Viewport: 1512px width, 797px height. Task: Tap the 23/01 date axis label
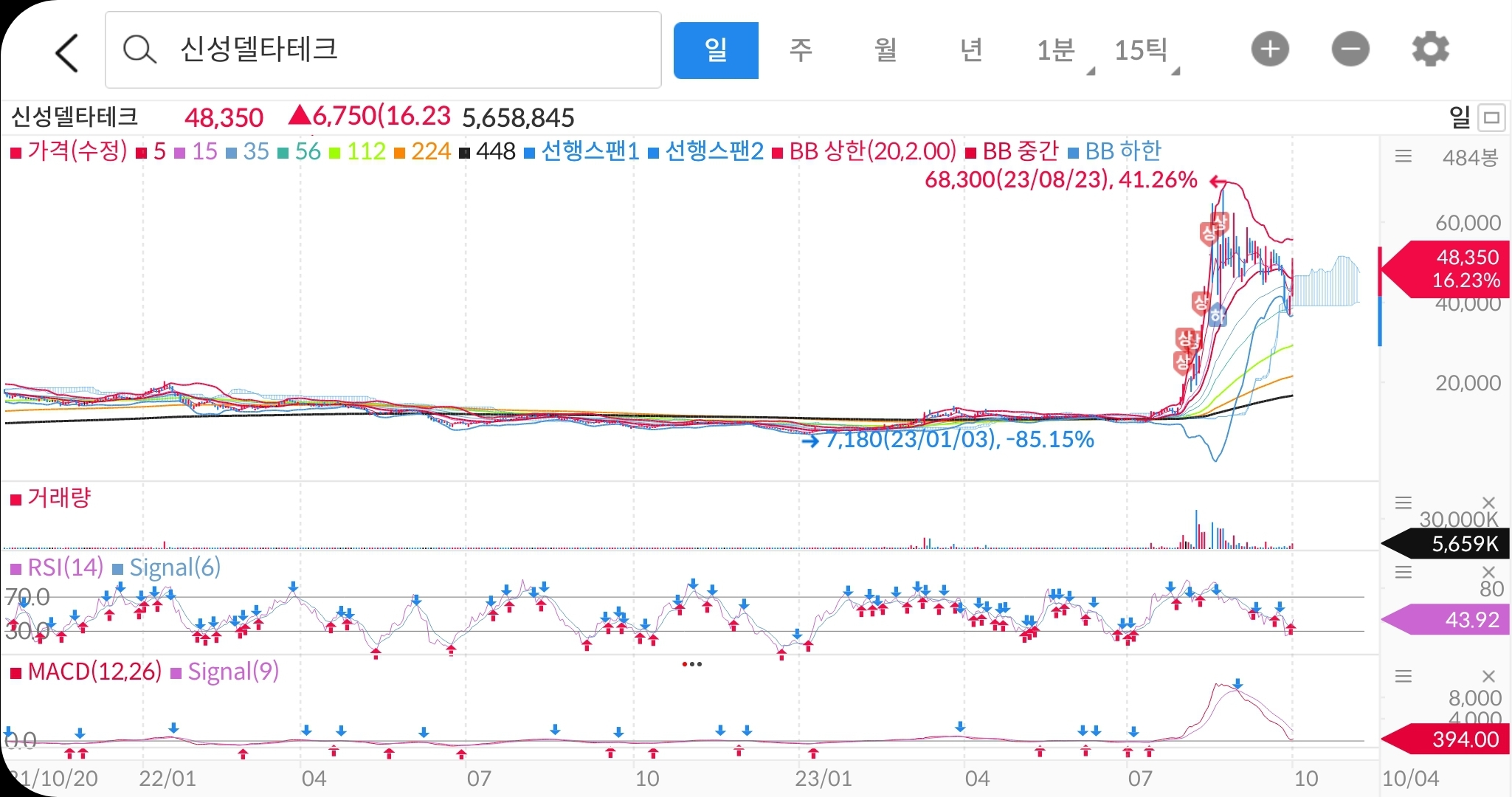point(824,779)
